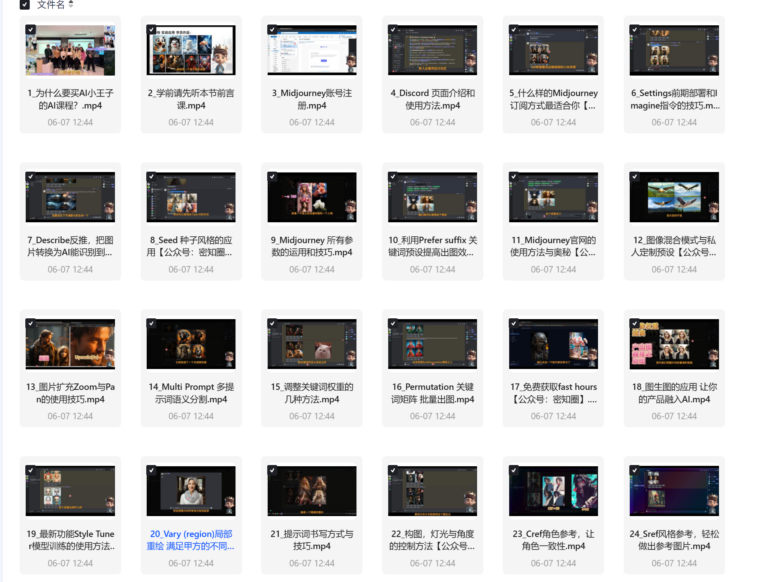
Task: Open the 9_Midjourney 所有参数 video thumbnail
Action: [x=312, y=197]
